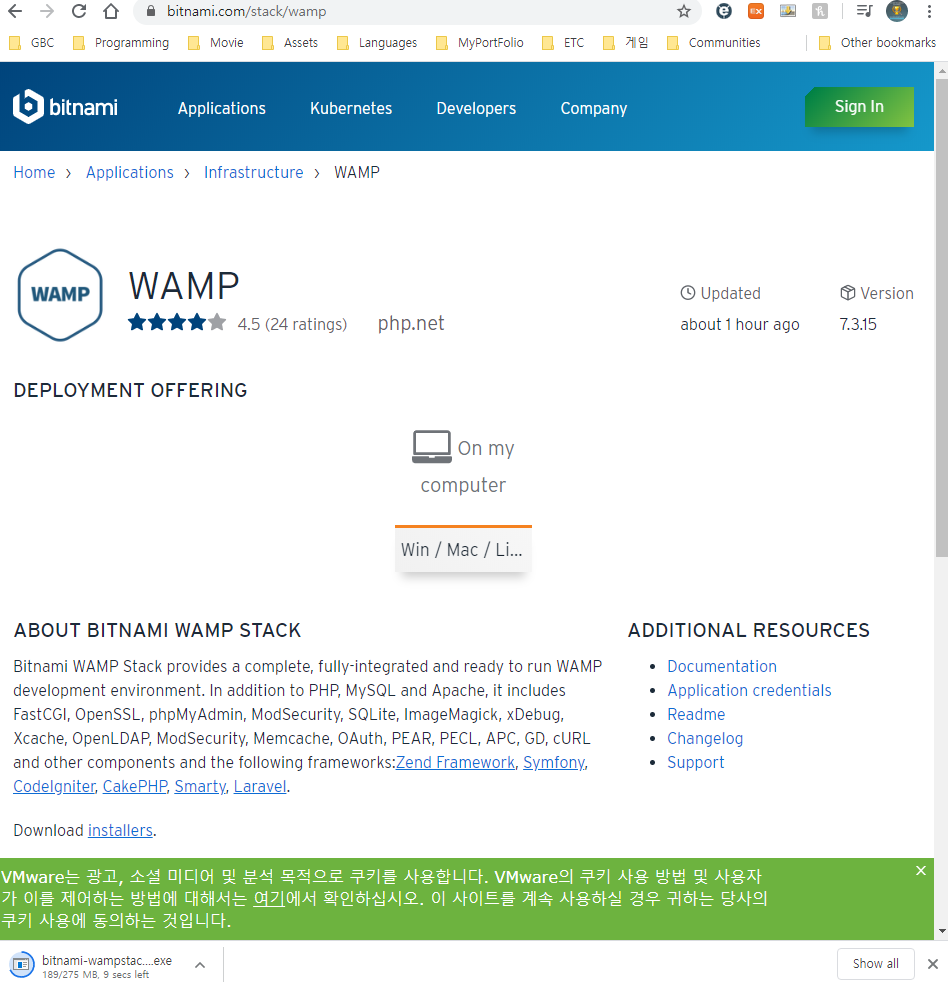Open the Application credentials link
Screen dimensions: 948x982
point(750,690)
